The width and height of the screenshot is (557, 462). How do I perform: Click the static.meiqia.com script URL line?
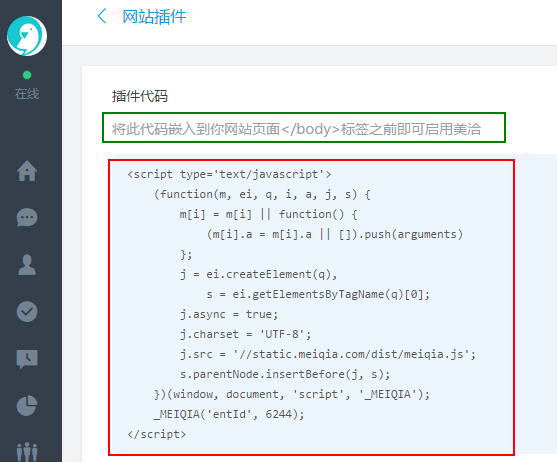pyautogui.click(x=328, y=354)
